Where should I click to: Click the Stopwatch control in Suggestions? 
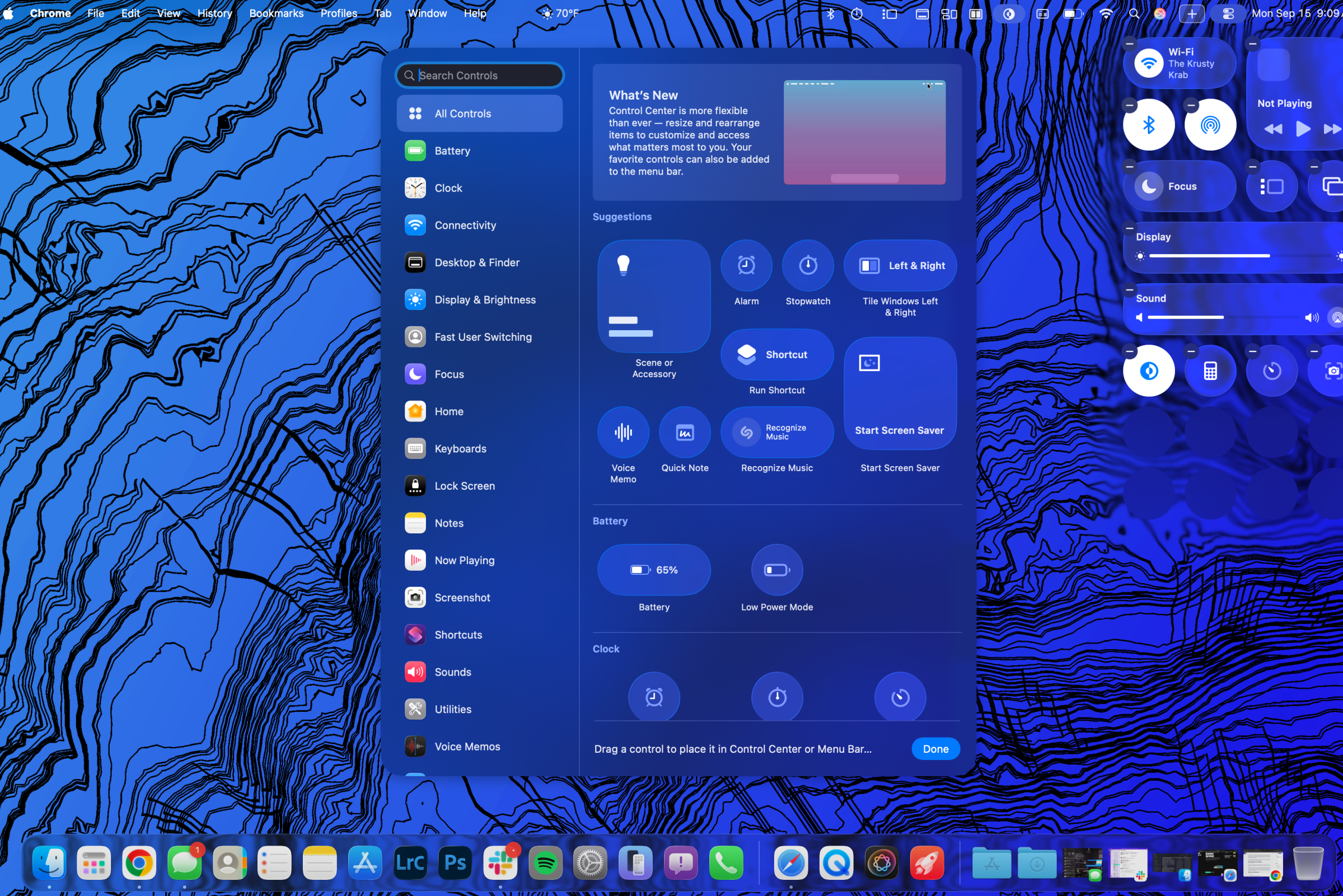coord(807,265)
